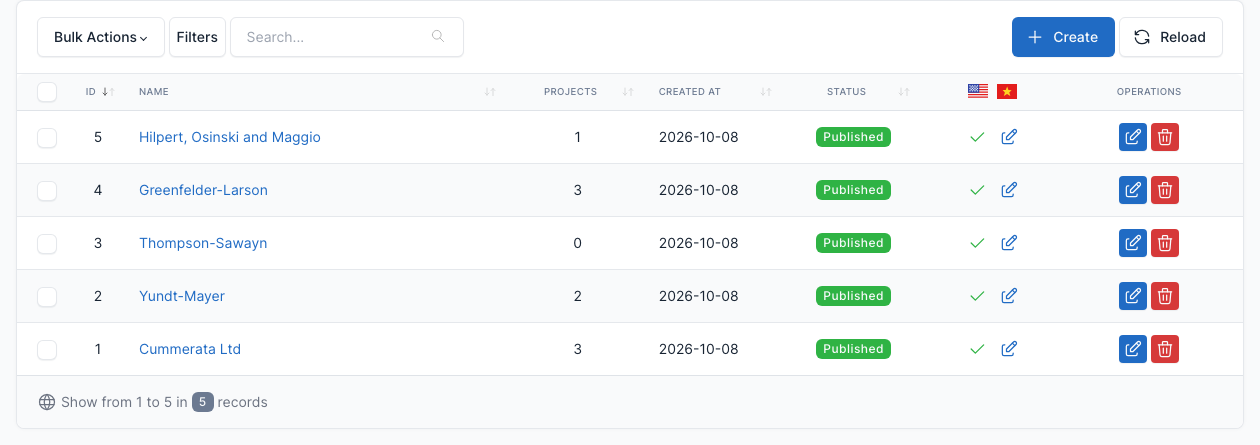Viewport: 1260px width, 445px height.
Task: Click green checkmark in Thompson-Sawayn row
Action: [978, 243]
